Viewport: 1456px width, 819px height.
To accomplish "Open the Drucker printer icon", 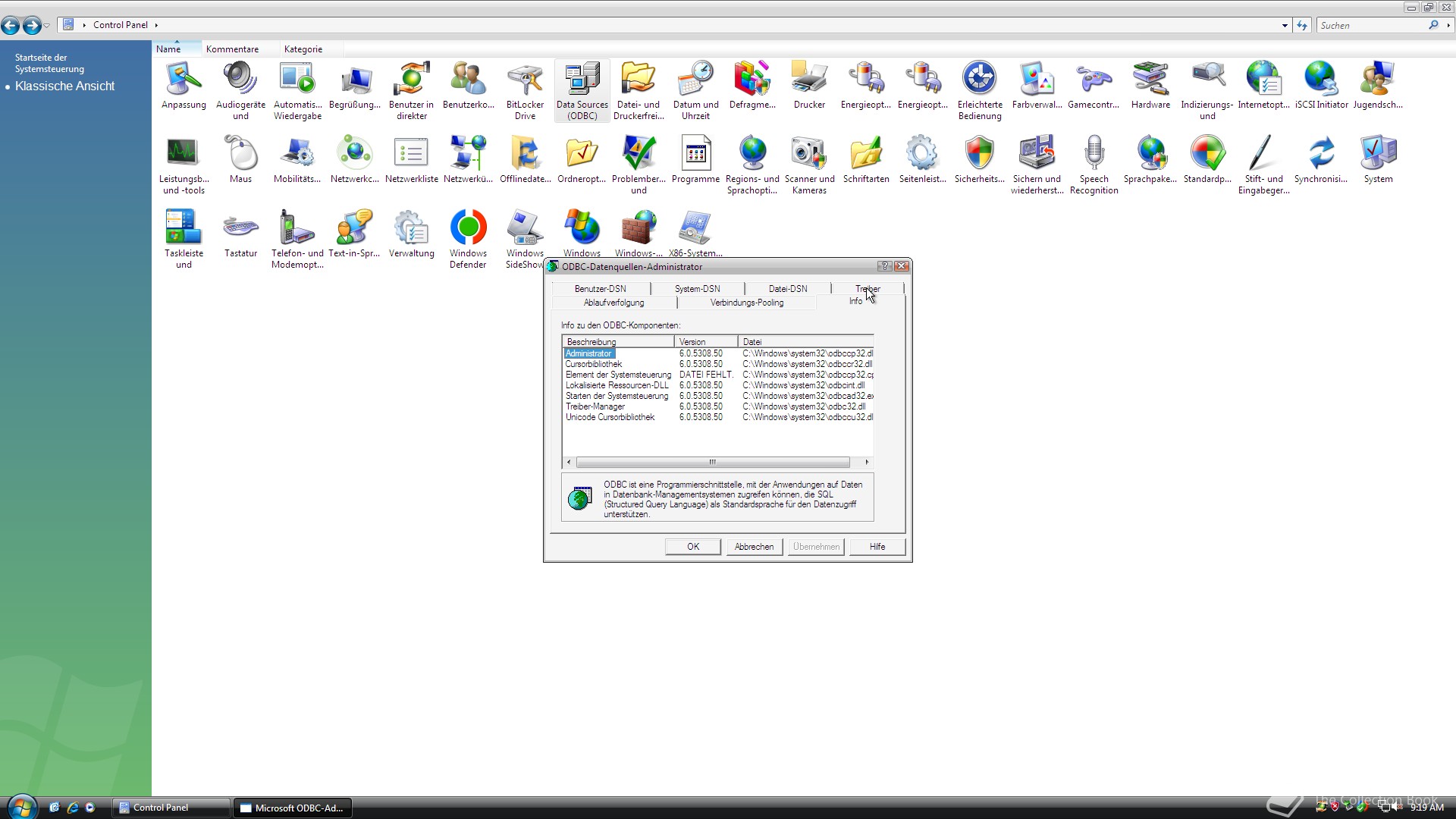I will 809,80.
